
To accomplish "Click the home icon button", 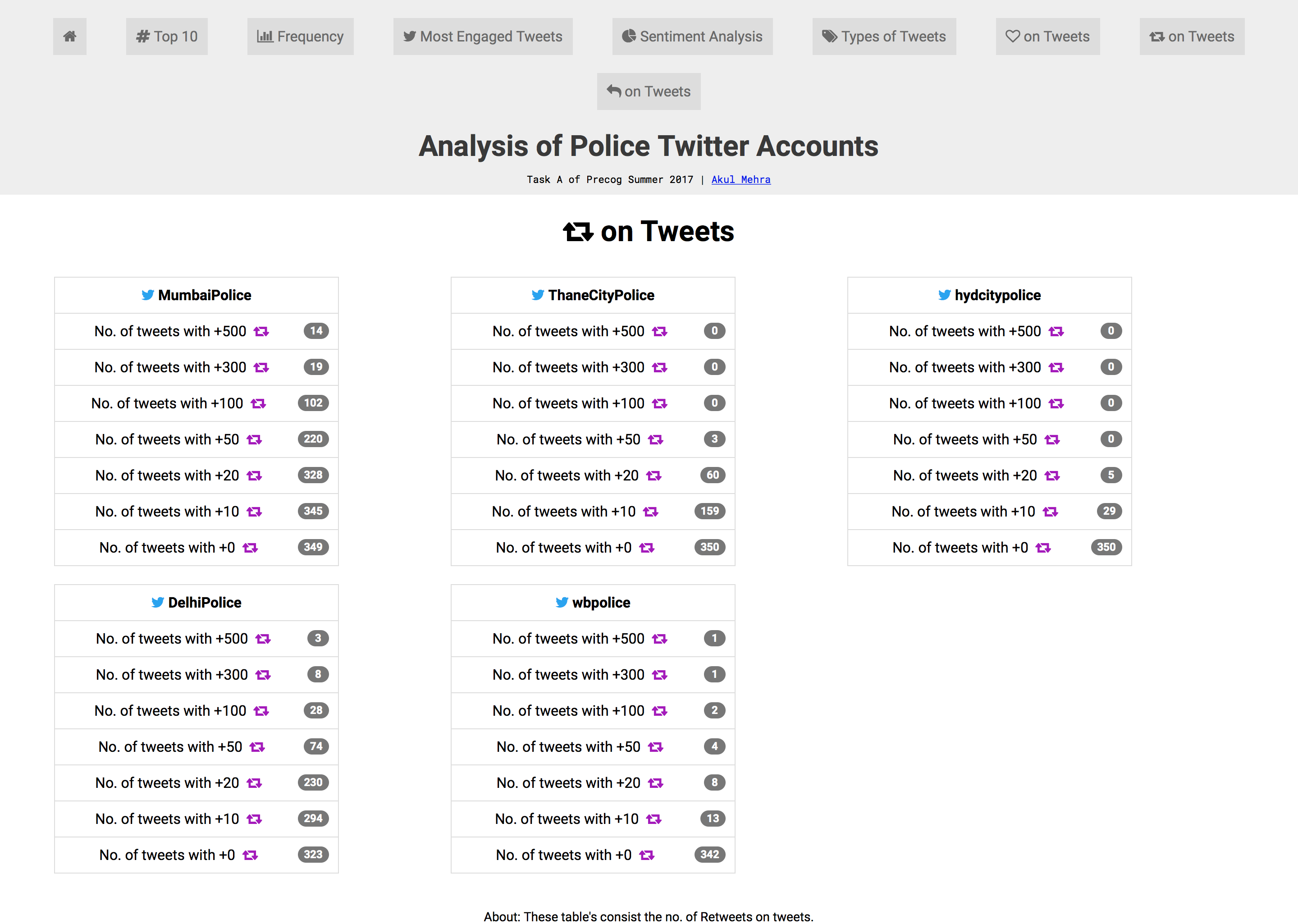I will (69, 37).
